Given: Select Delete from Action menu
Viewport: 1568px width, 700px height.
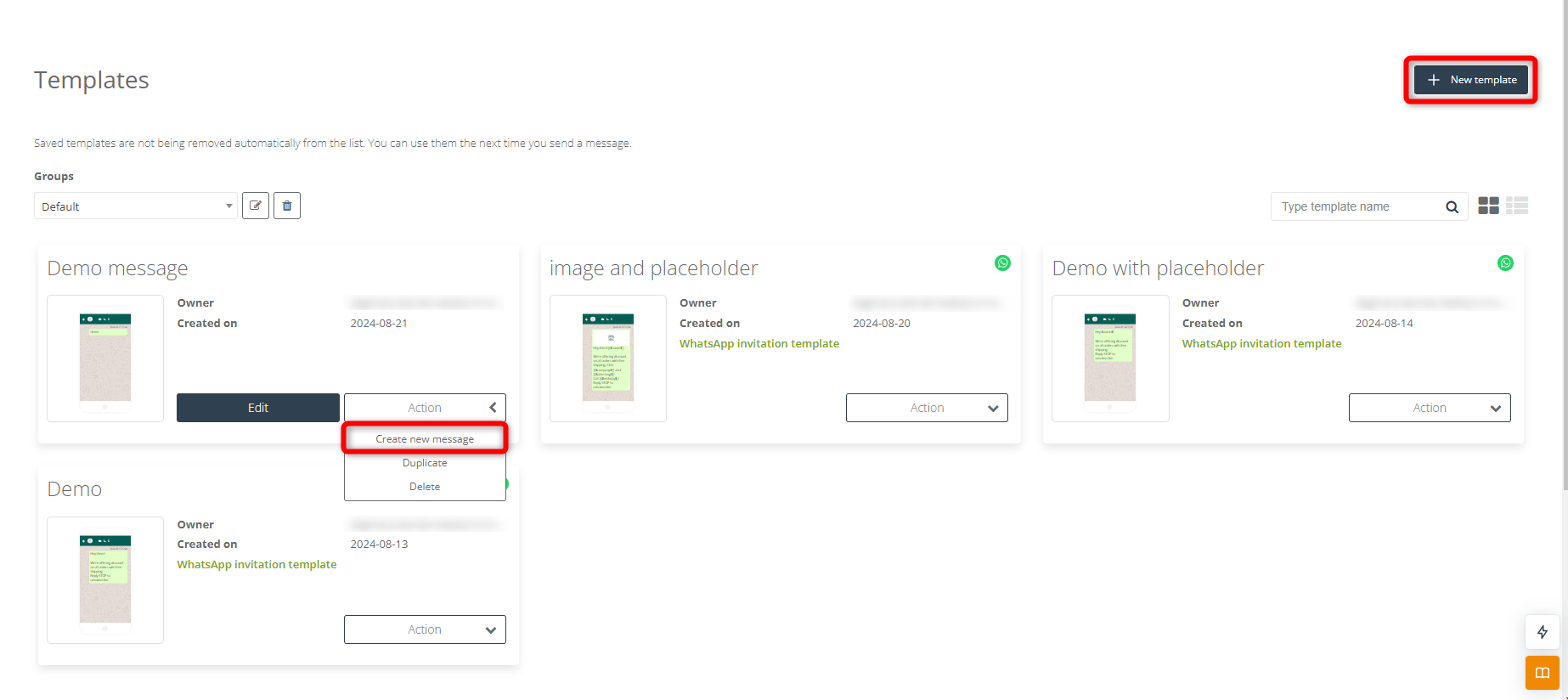Looking at the screenshot, I should tap(425, 487).
